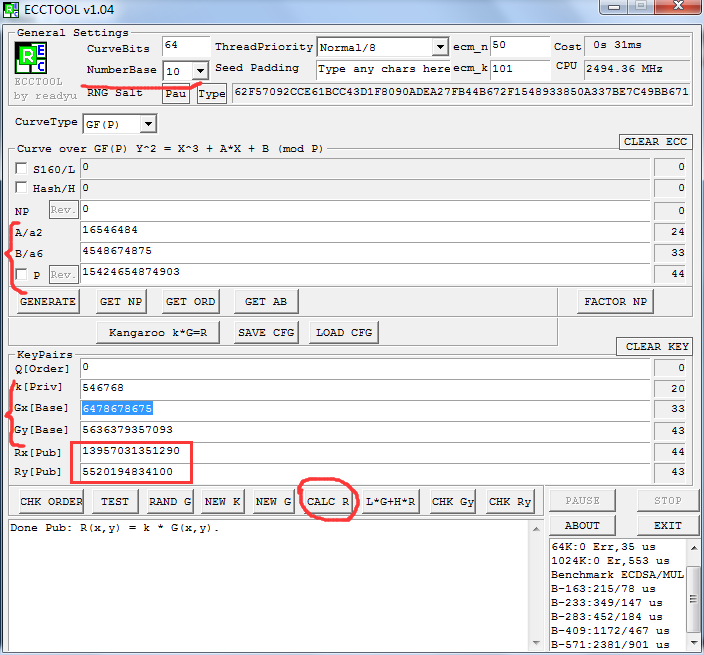Click the GET NP button
This screenshot has width=704, height=655.
tap(121, 301)
